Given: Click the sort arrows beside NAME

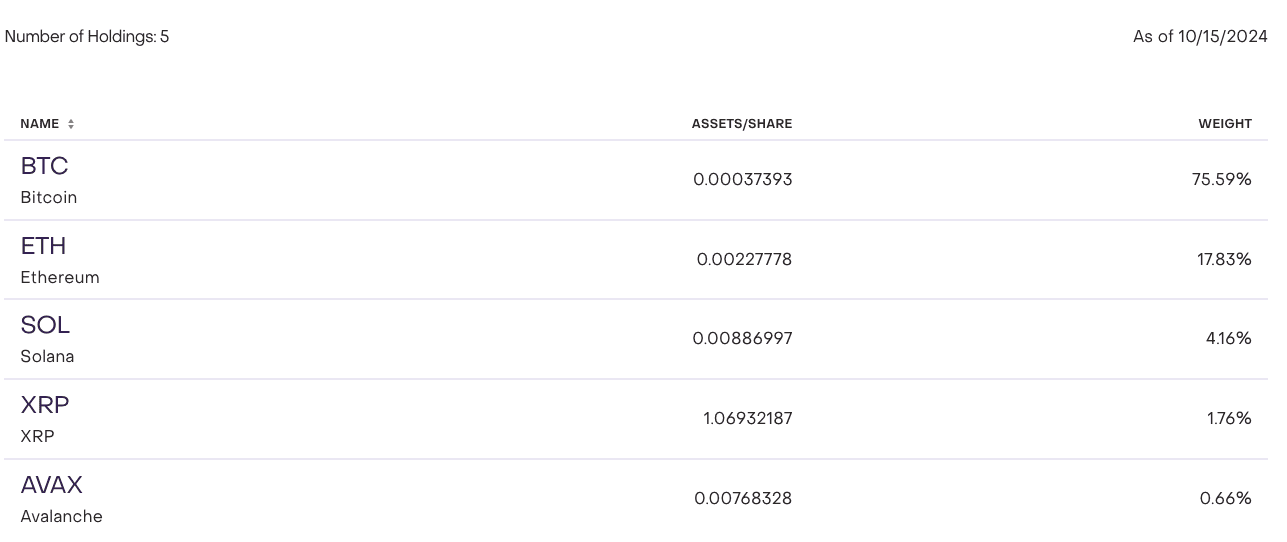Looking at the screenshot, I should (71, 124).
